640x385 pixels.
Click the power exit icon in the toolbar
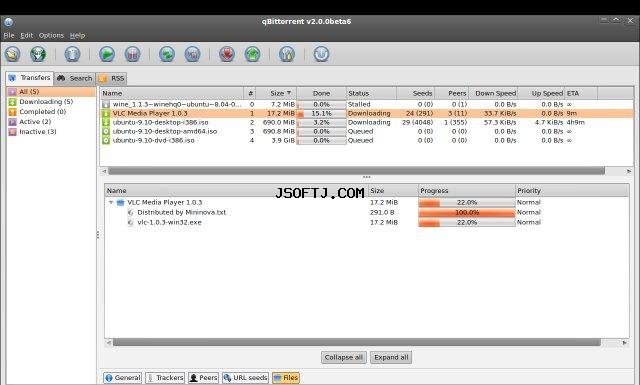pos(321,54)
